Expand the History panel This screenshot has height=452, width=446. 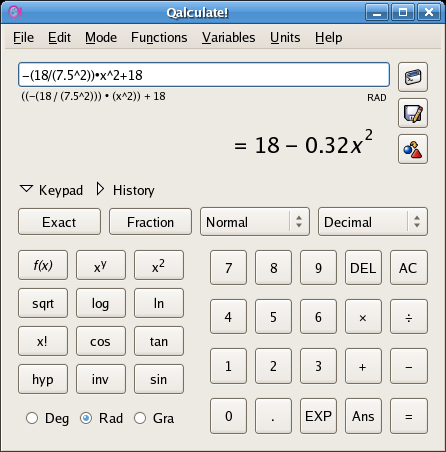click(x=126, y=190)
